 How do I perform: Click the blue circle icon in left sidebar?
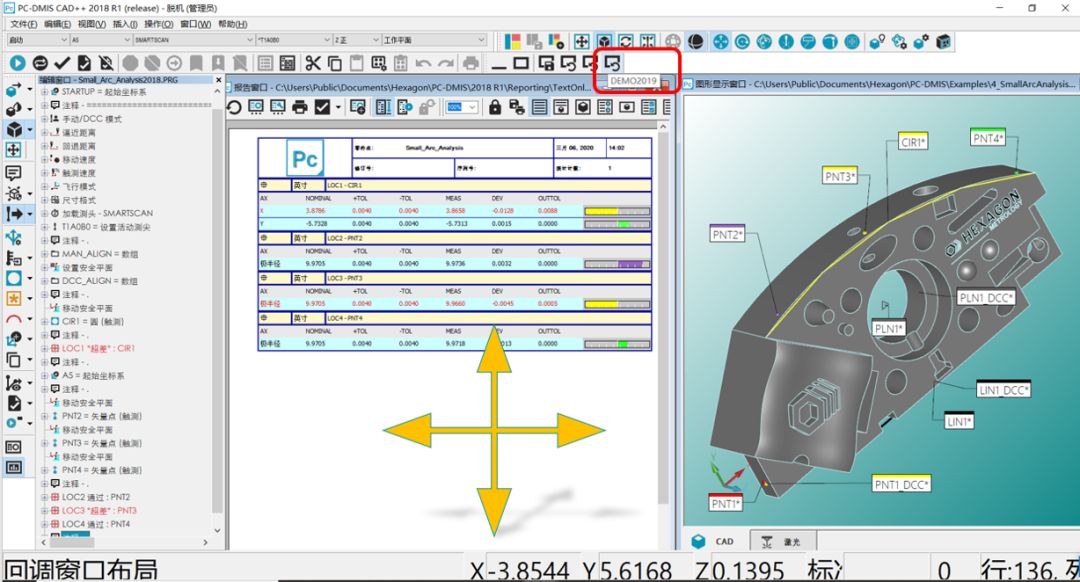[x=14, y=278]
